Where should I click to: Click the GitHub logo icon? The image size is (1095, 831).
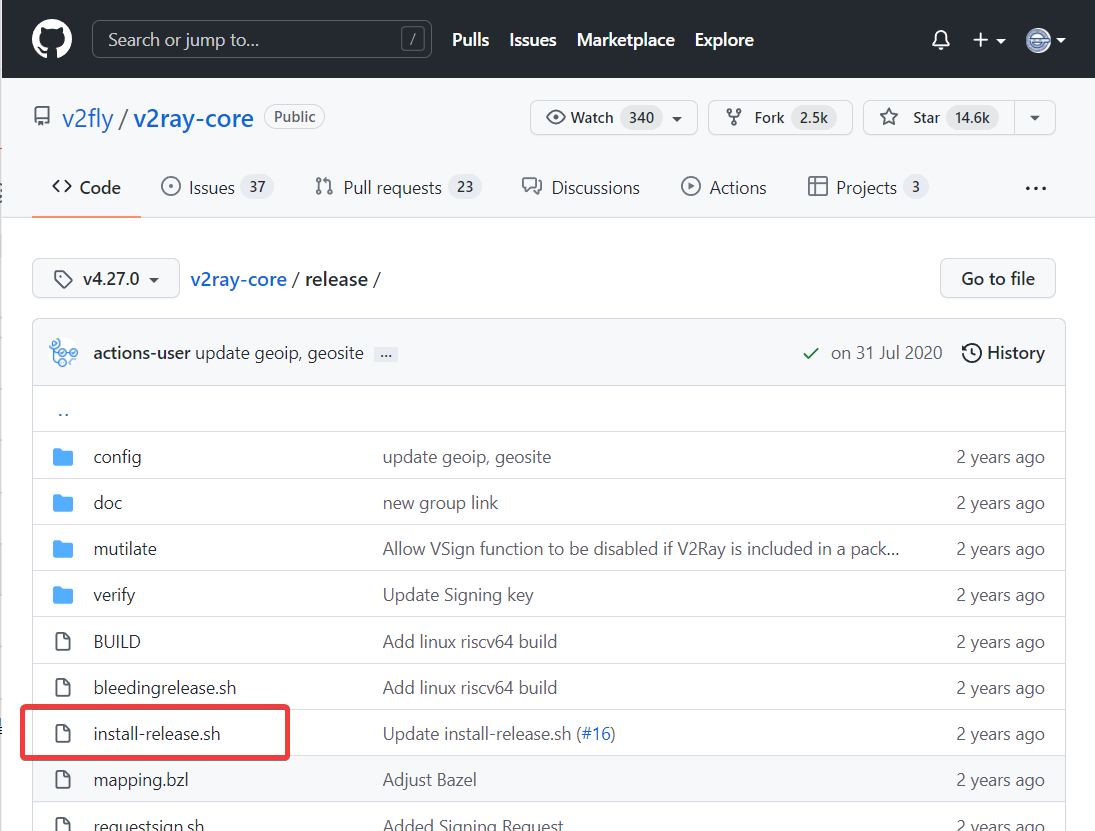pos(52,40)
